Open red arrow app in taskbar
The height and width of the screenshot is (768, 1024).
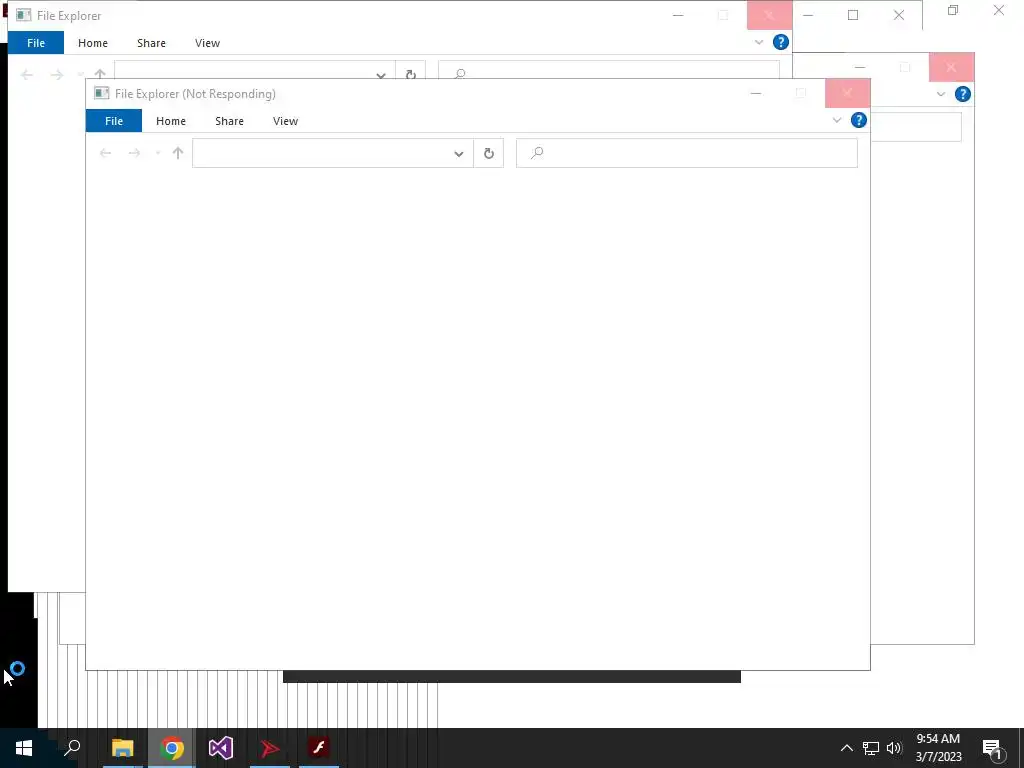point(270,748)
